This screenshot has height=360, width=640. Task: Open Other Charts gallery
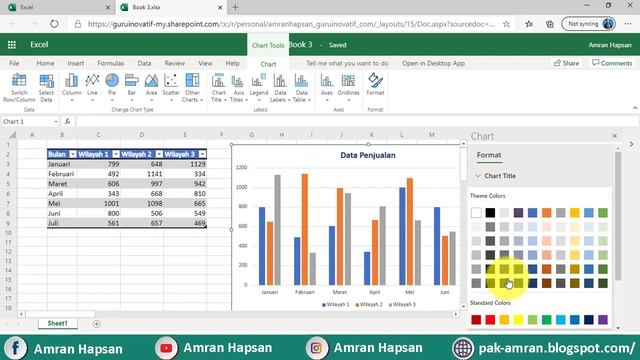(192, 87)
